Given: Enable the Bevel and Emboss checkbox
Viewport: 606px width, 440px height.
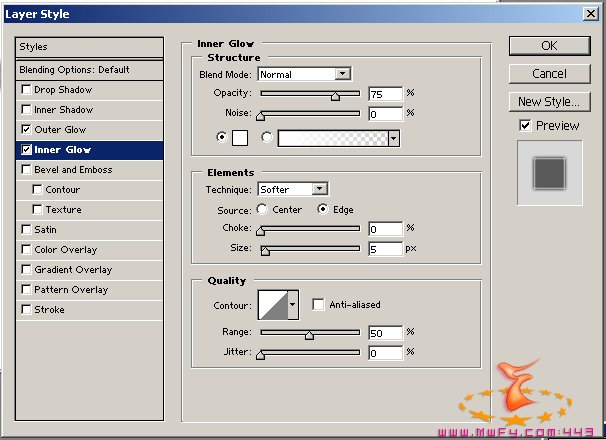Looking at the screenshot, I should (x=26, y=170).
